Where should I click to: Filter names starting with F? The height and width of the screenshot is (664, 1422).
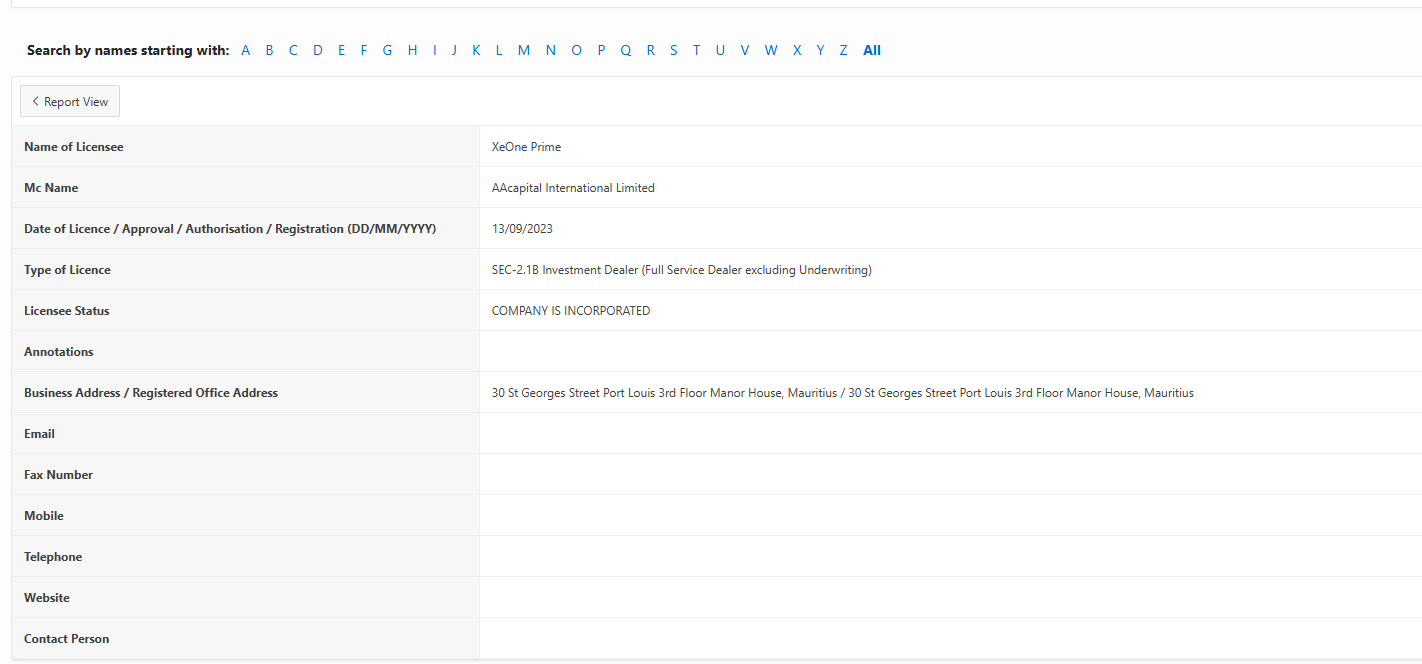coord(364,50)
